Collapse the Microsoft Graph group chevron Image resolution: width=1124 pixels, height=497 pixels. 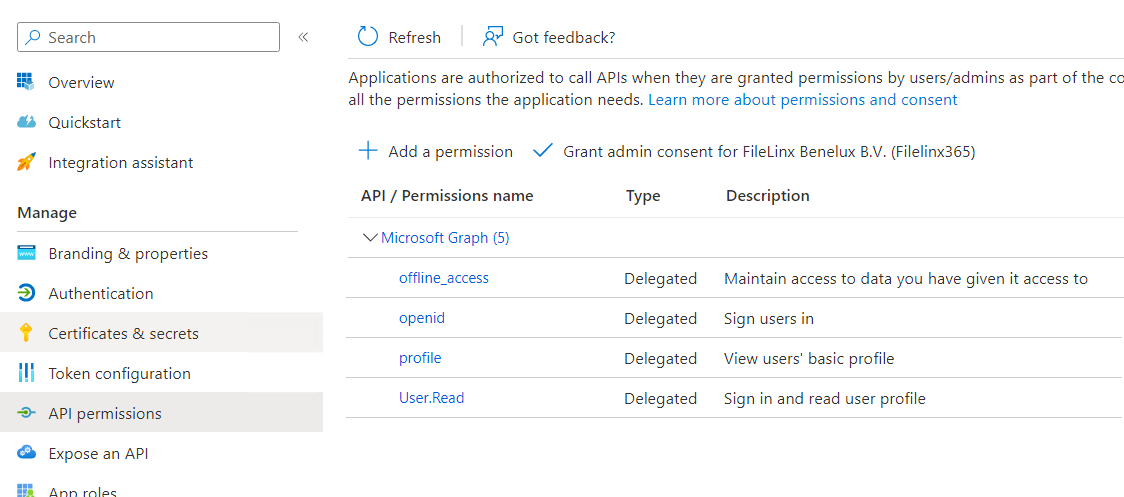[x=370, y=237]
